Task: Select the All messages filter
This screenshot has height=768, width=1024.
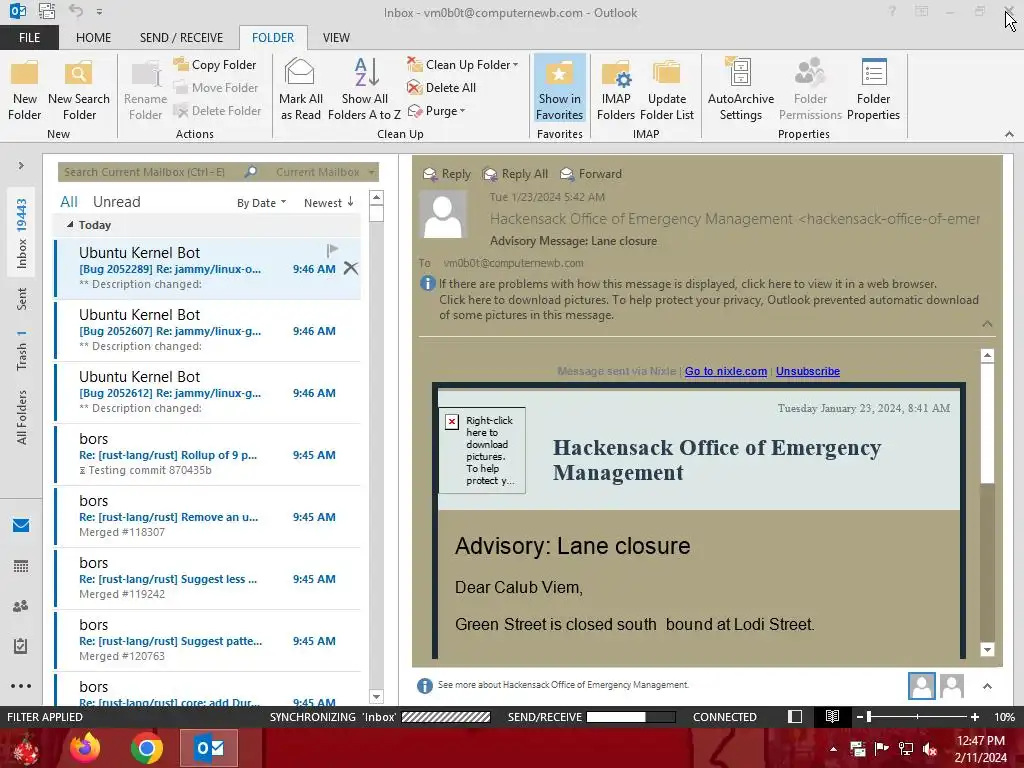Action: [69, 202]
